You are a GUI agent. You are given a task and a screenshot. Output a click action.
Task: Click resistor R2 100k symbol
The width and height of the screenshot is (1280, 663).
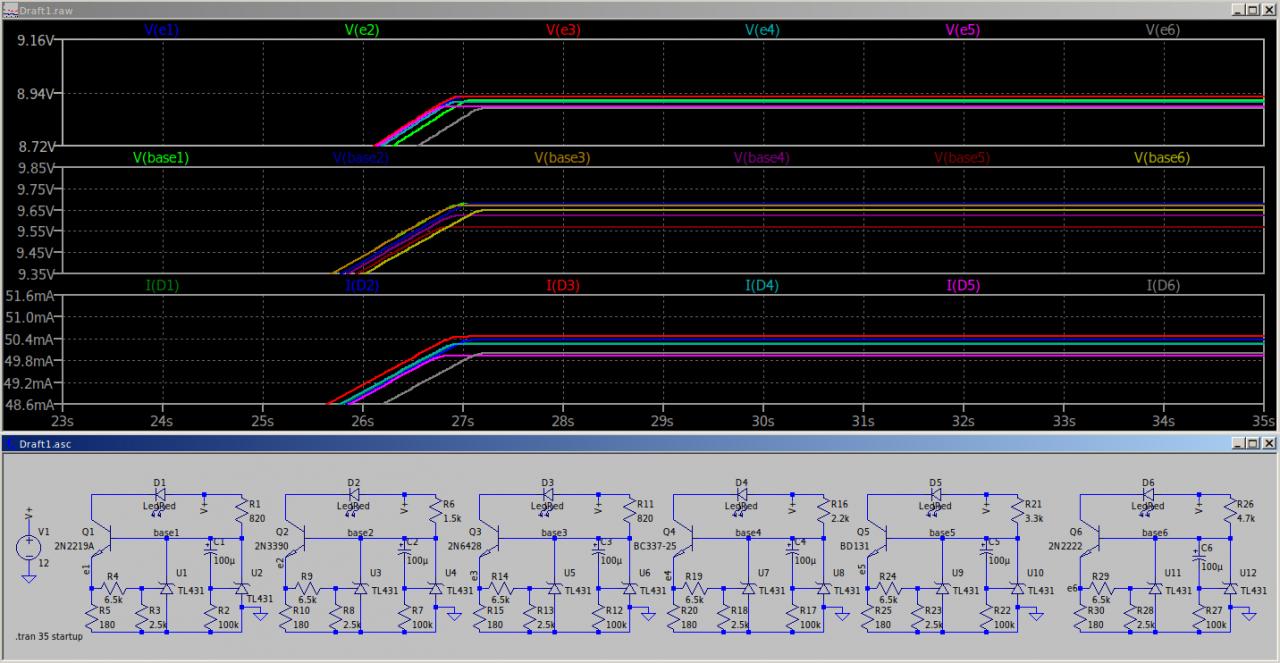pyautogui.click(x=209, y=618)
